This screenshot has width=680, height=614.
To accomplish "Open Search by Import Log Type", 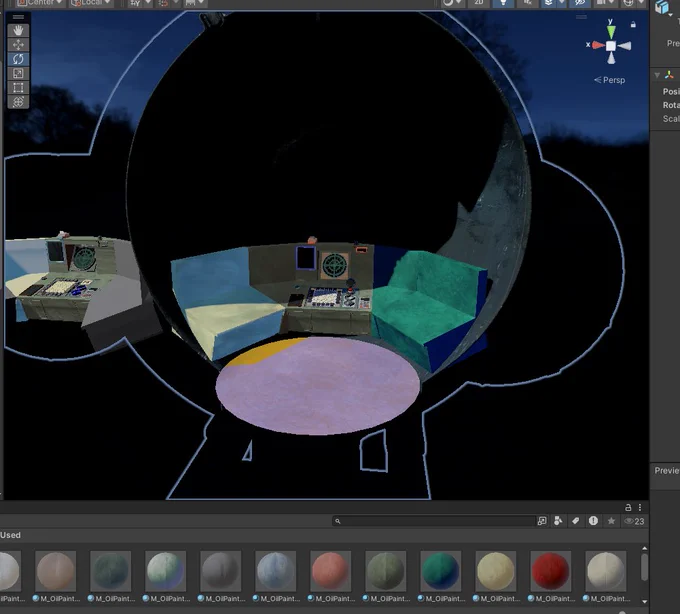I will coord(593,521).
